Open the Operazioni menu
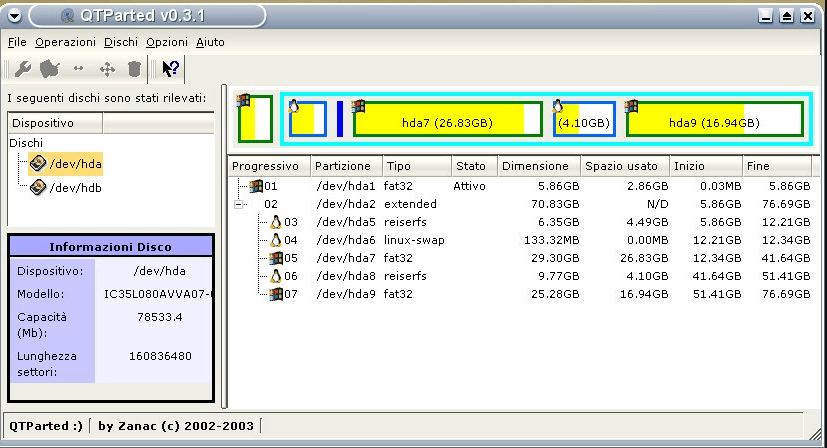The height and width of the screenshot is (448, 827). pos(65,42)
